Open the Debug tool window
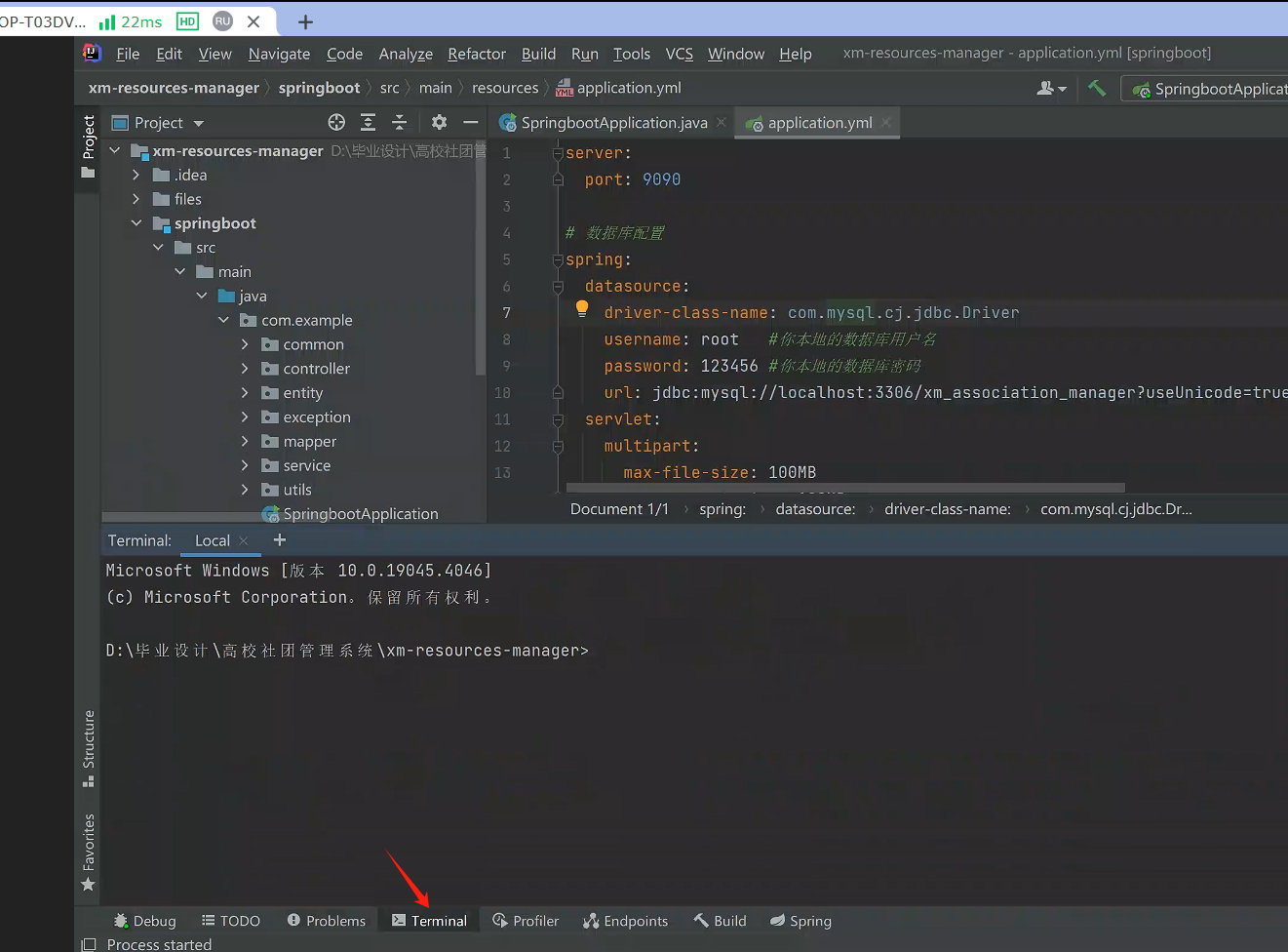The width and height of the screenshot is (1288, 952). point(145,921)
